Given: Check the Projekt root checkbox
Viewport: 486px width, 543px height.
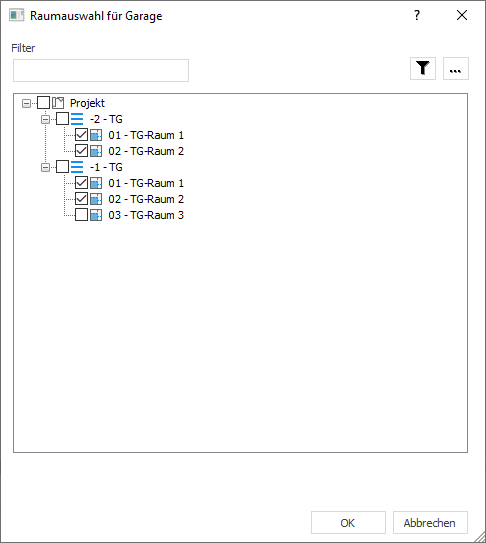Looking at the screenshot, I should point(43,103).
